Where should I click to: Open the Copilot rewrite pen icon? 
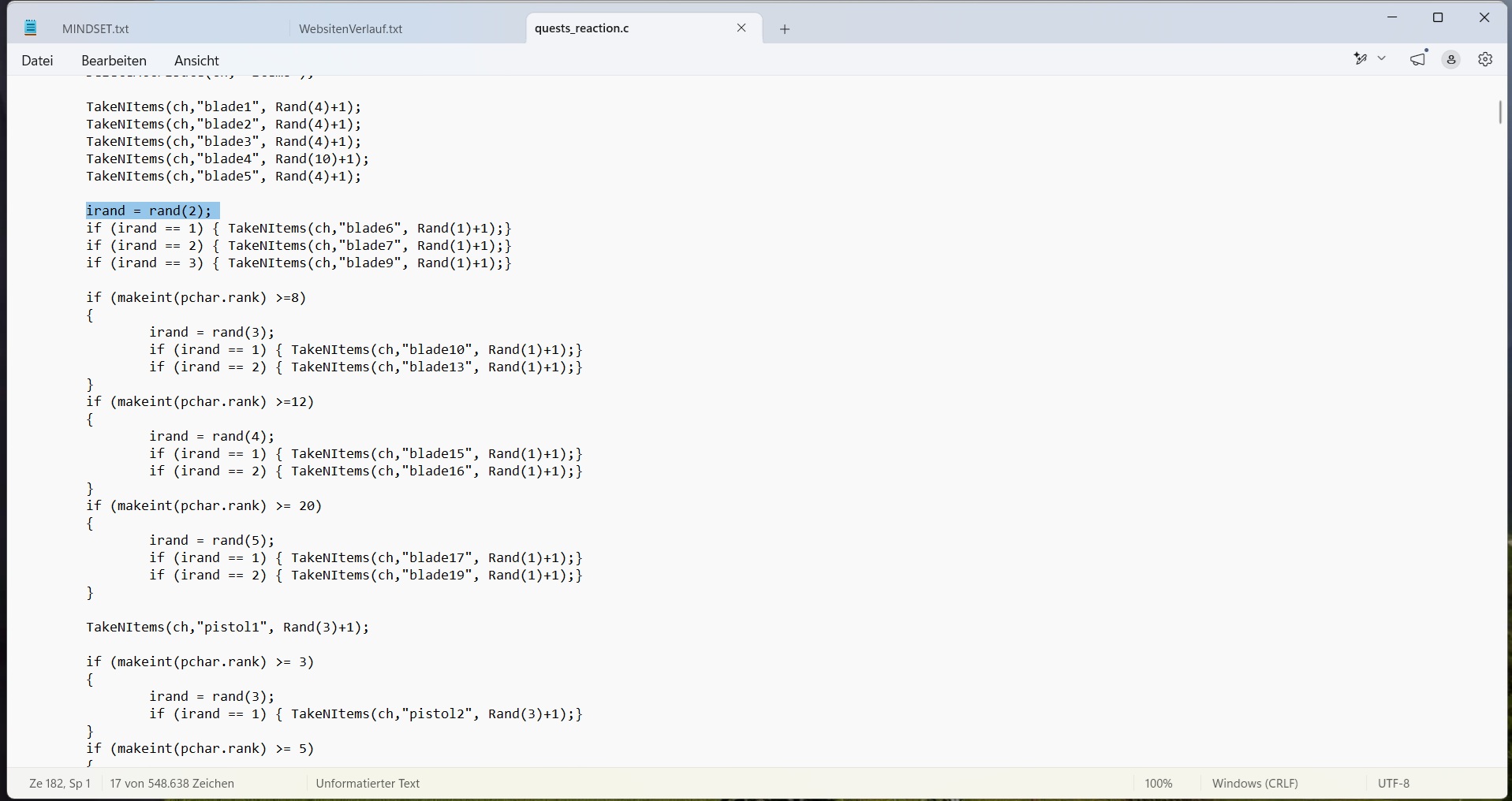[1361, 59]
